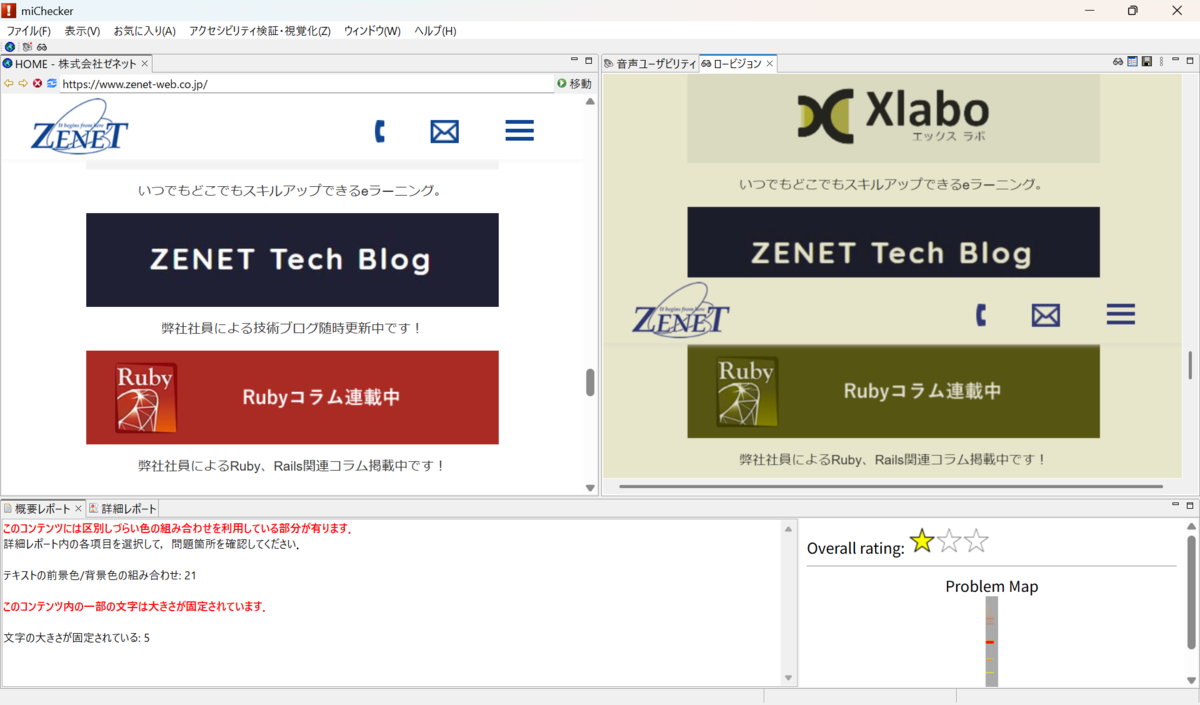Click the mail envelope icon in low vision view
Viewport: 1200px width, 705px height.
point(1045,315)
